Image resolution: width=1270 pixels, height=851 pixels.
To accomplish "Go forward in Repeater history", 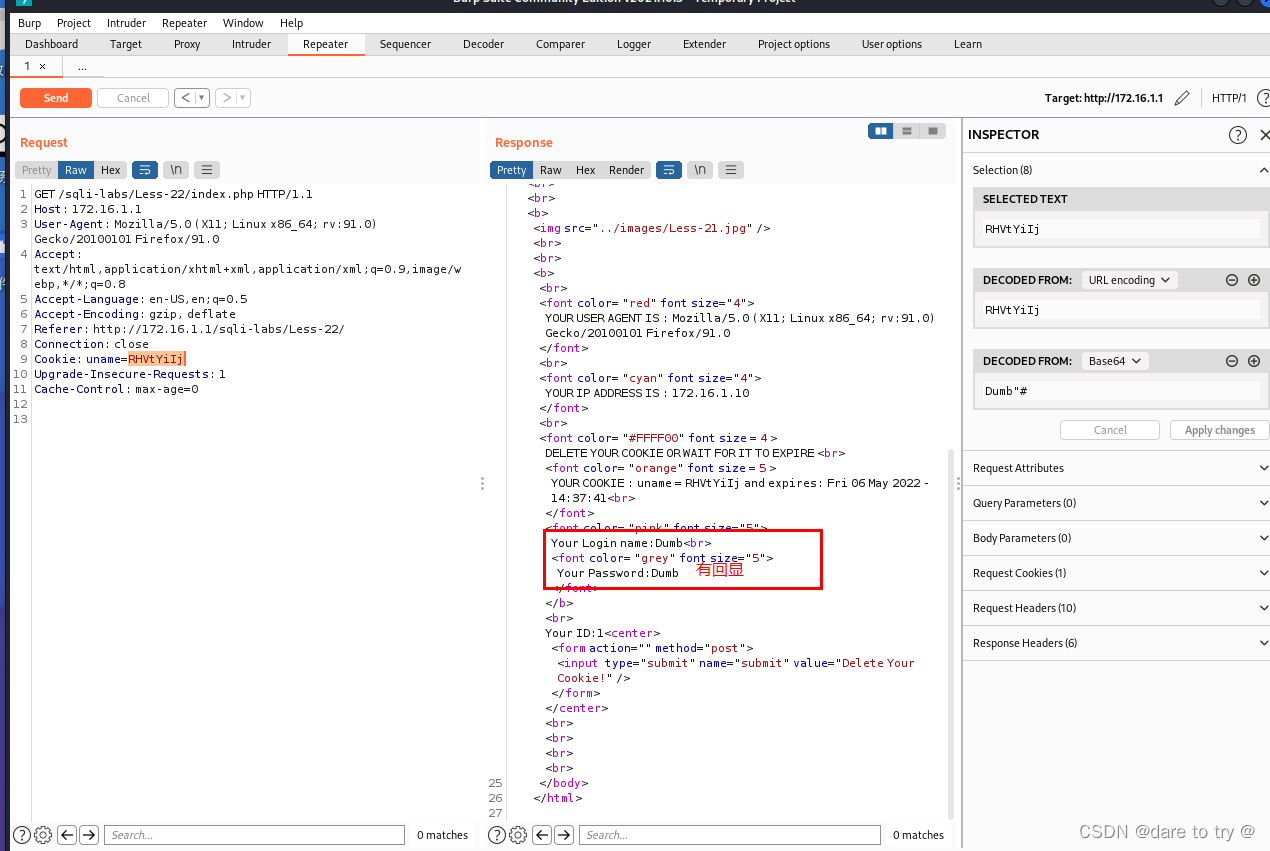I will click(x=226, y=98).
